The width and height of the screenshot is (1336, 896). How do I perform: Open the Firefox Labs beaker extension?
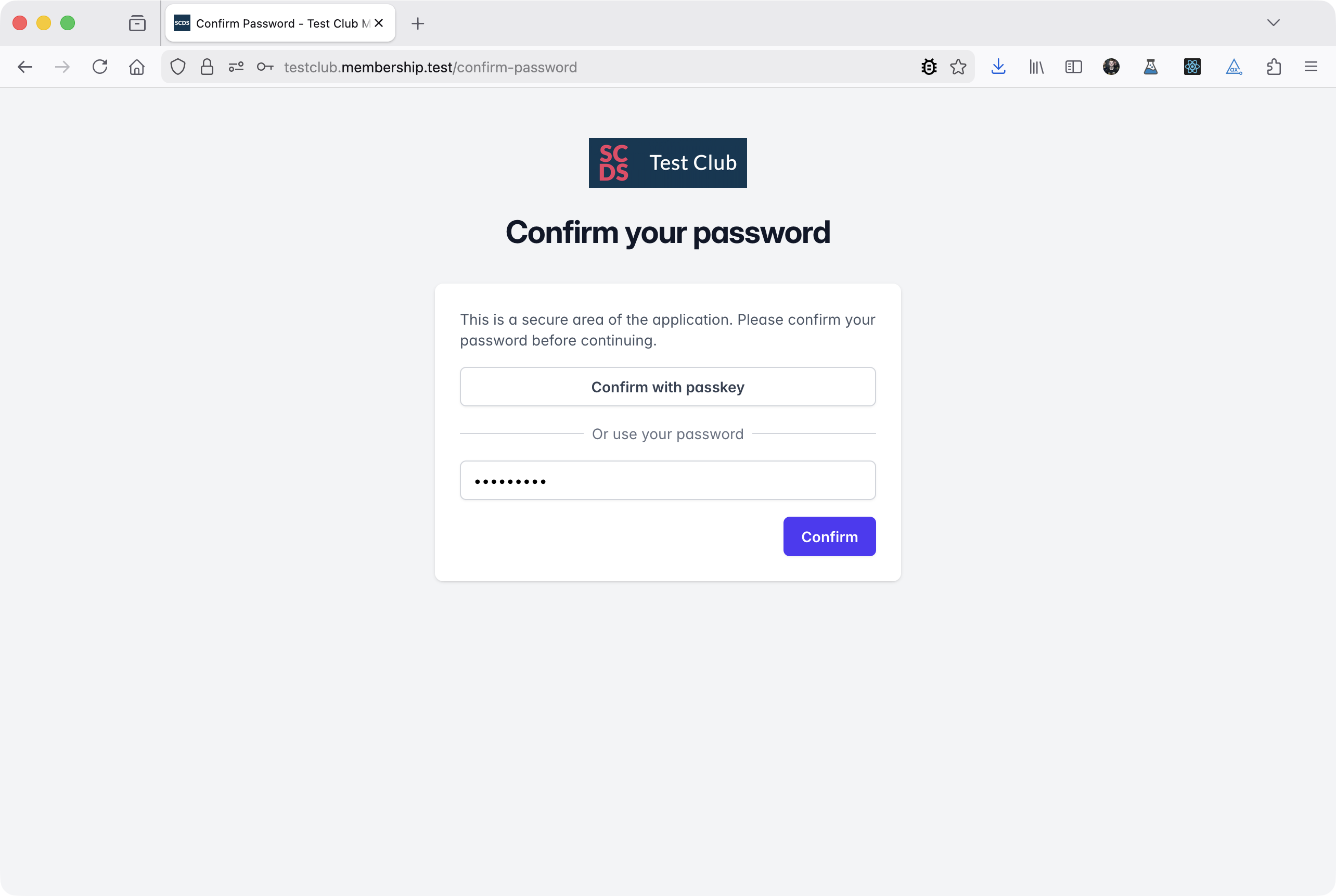(1150, 67)
